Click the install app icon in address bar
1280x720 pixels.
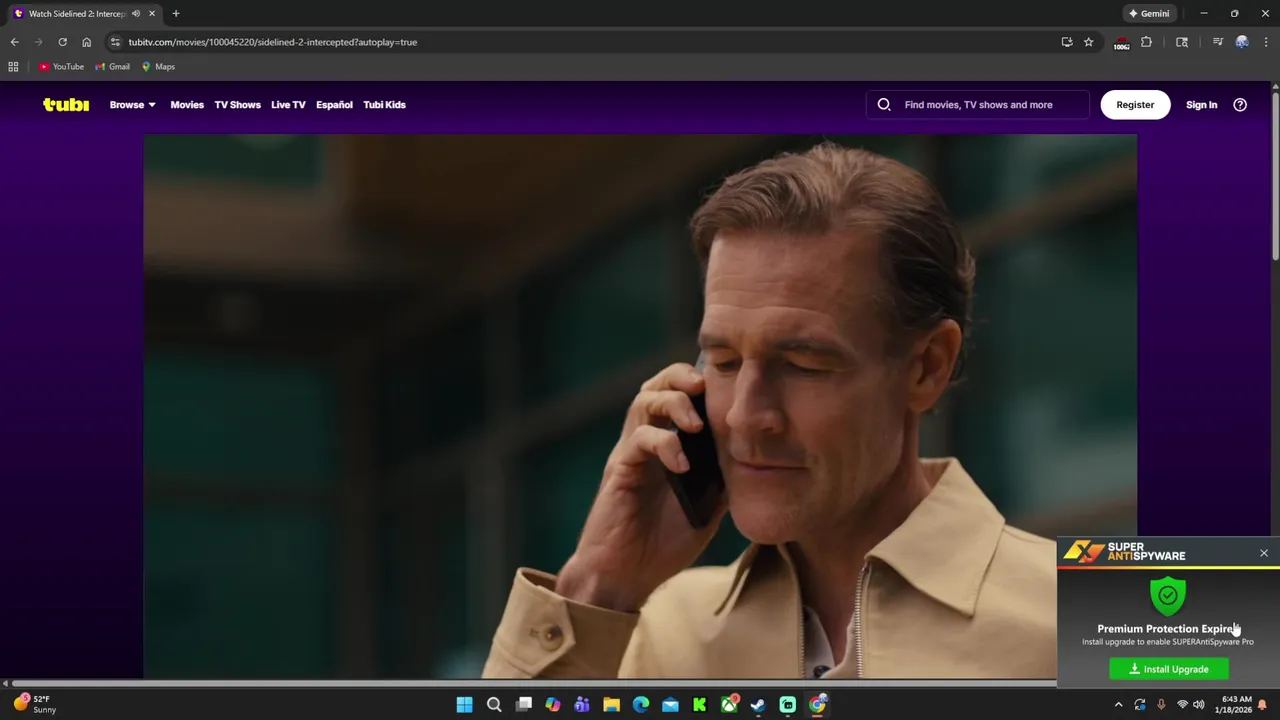(1067, 42)
